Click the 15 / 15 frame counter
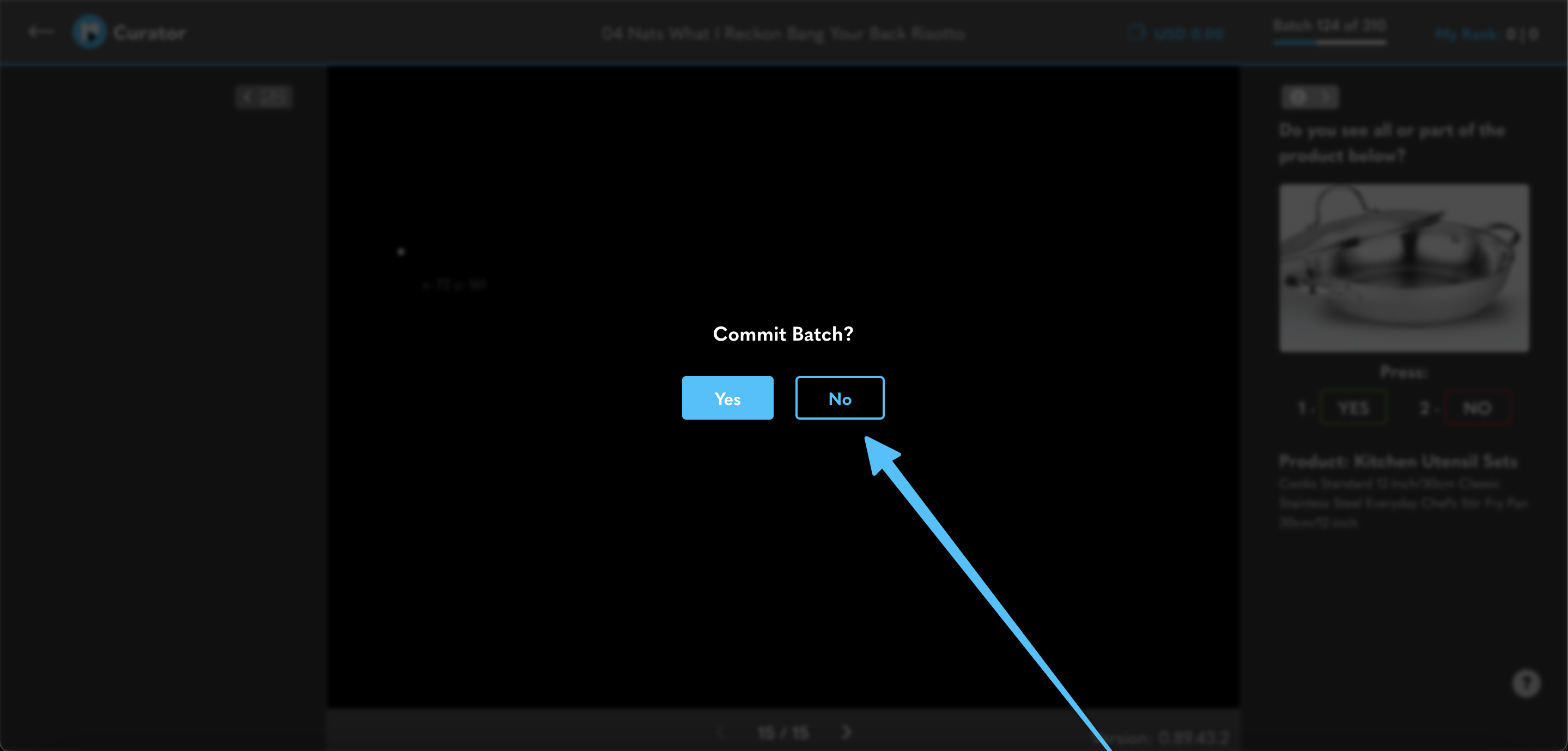Viewport: 1568px width, 751px height. (x=783, y=732)
